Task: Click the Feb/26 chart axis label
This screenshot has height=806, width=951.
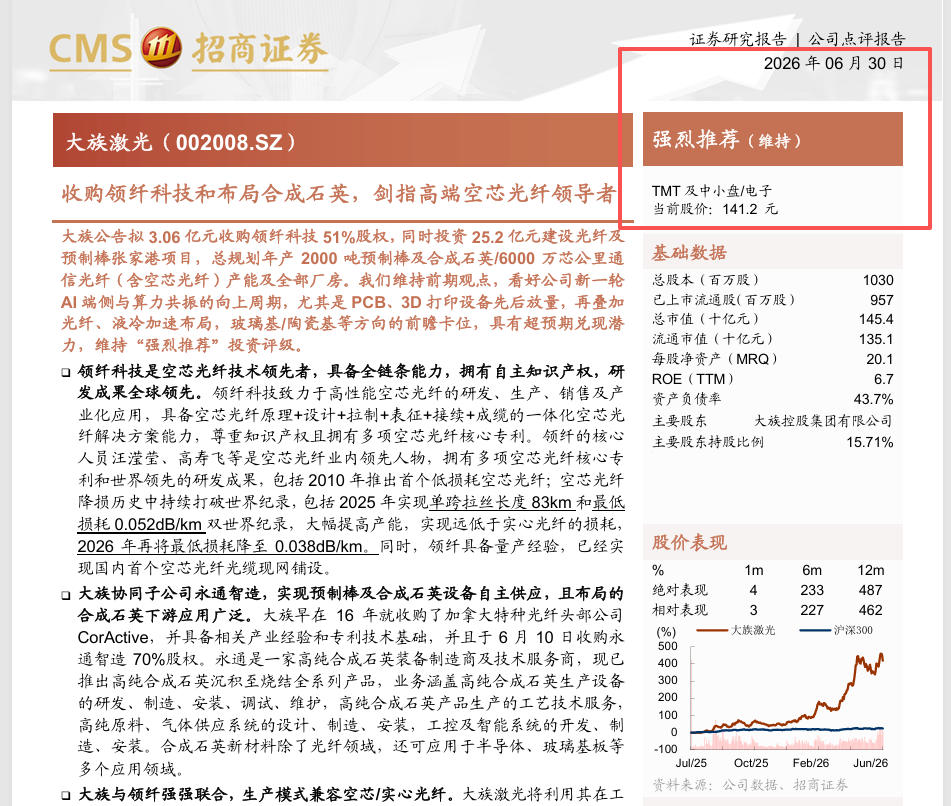Action: tap(811, 764)
